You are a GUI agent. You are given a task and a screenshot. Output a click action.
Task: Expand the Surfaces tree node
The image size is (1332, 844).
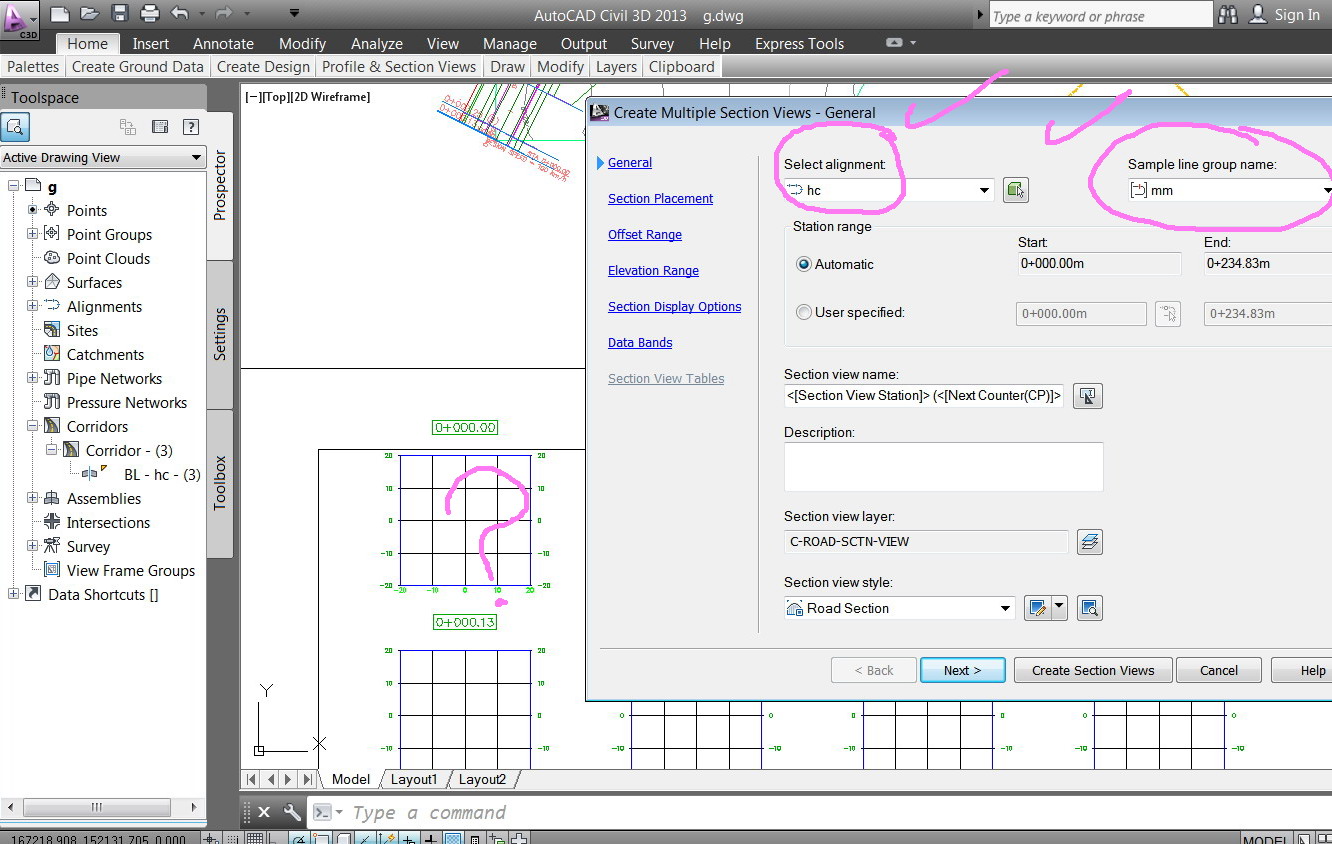coord(32,283)
